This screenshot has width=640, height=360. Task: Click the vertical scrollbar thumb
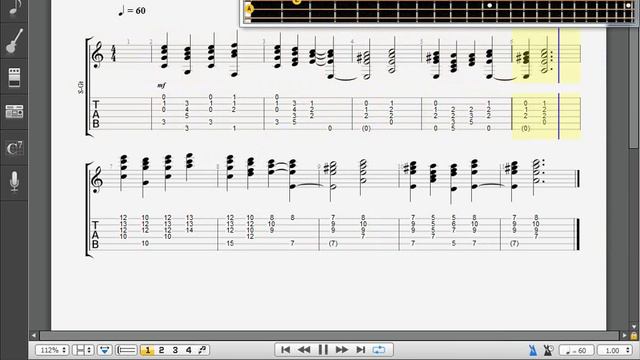click(x=634, y=73)
